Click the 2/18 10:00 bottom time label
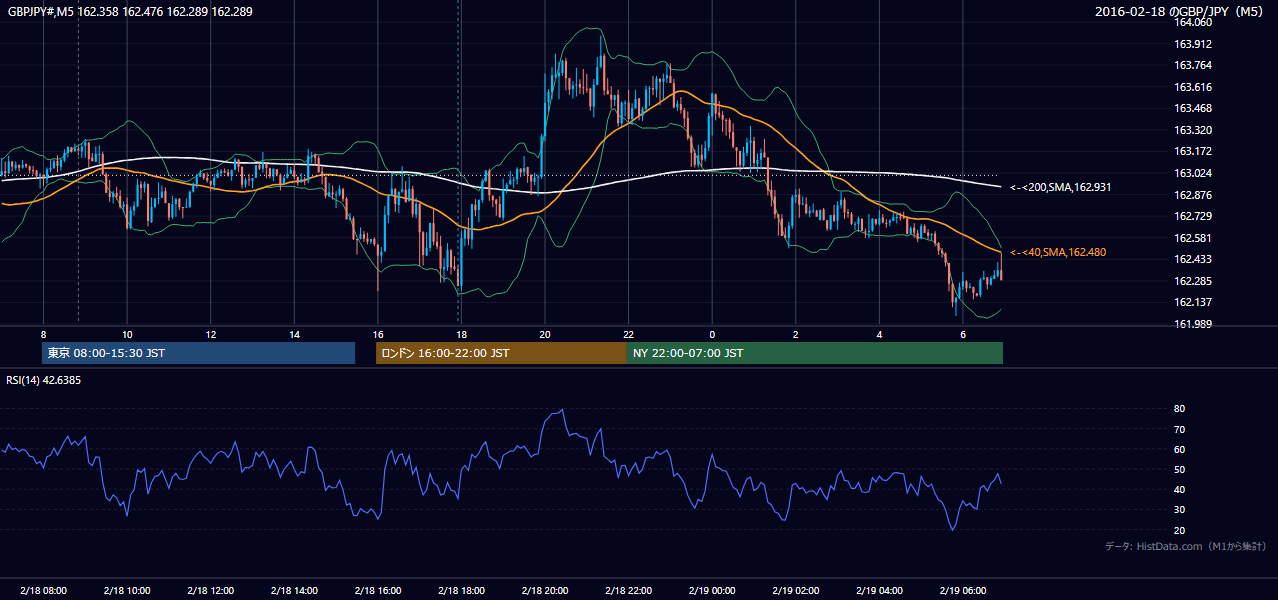1278x600 pixels. click(127, 591)
